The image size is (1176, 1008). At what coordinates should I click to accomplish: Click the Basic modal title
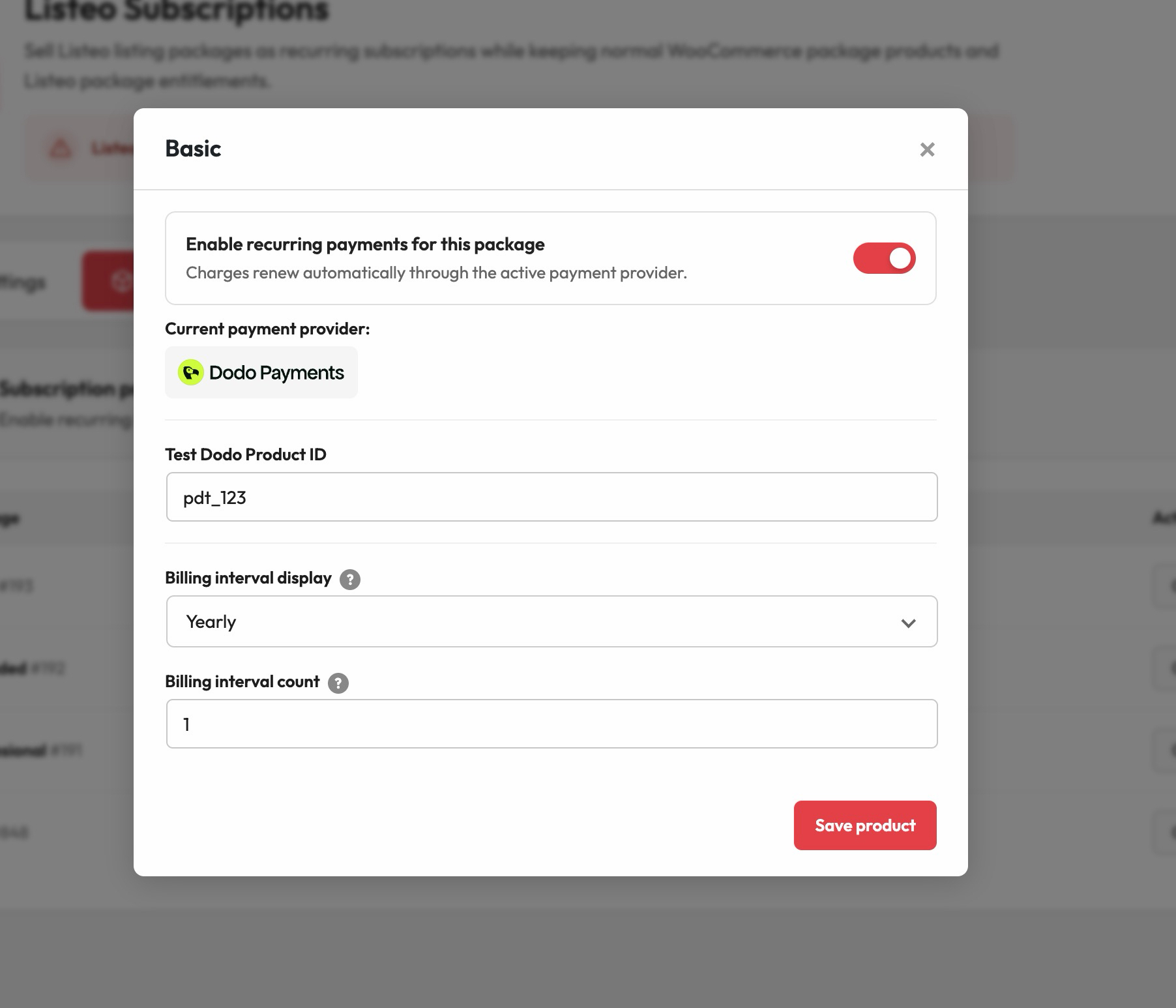click(193, 149)
